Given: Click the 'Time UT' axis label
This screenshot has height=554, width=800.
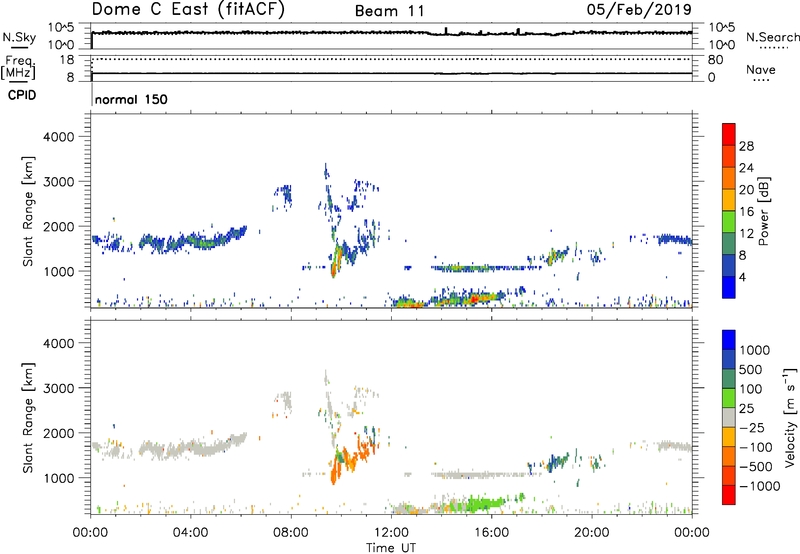Looking at the screenshot, I should click(x=391, y=548).
